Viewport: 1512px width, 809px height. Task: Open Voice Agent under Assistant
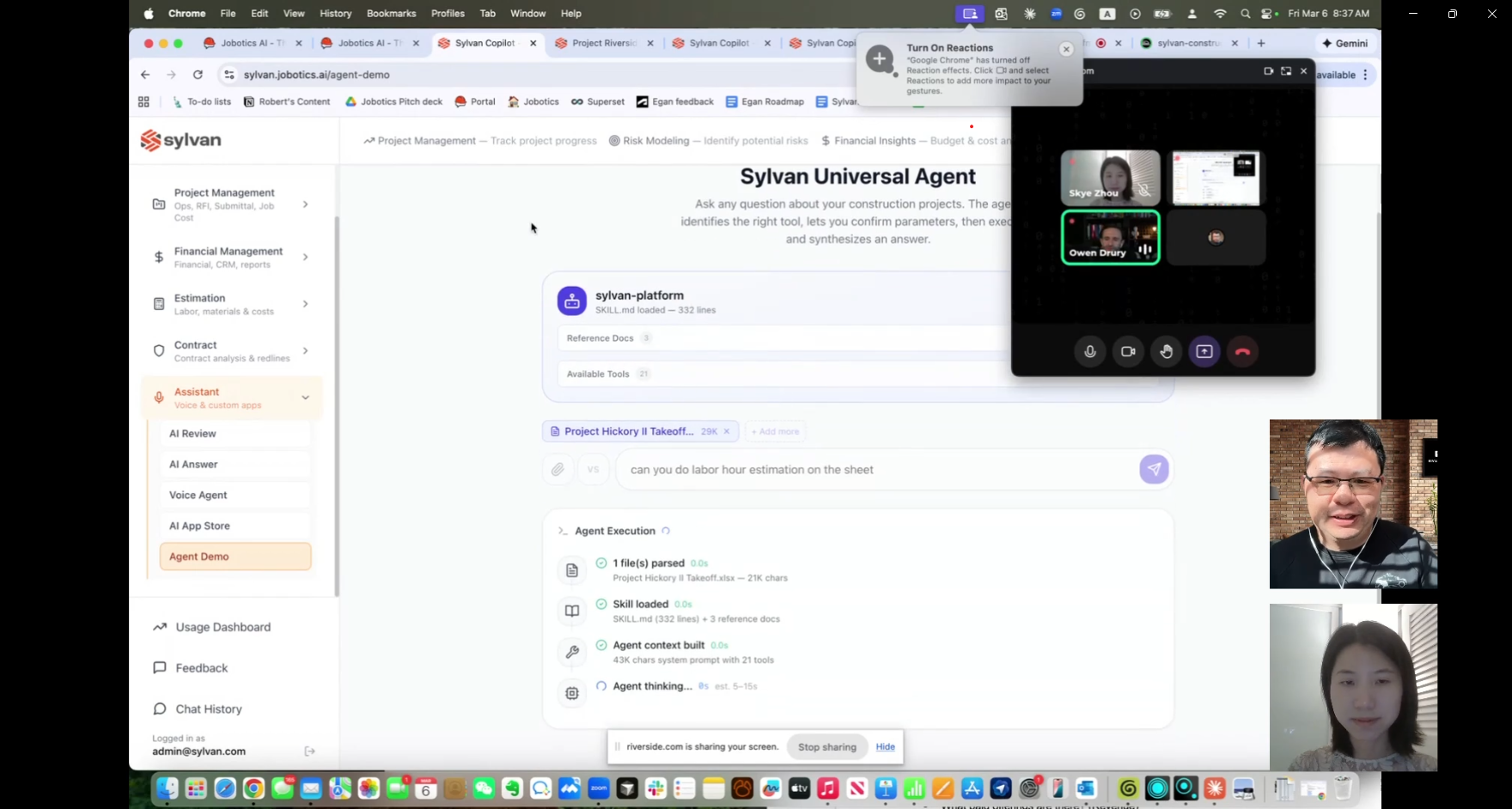(x=235, y=496)
